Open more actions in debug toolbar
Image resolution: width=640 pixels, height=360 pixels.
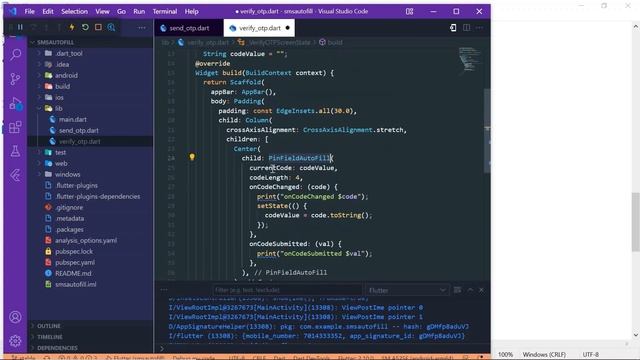point(142,28)
